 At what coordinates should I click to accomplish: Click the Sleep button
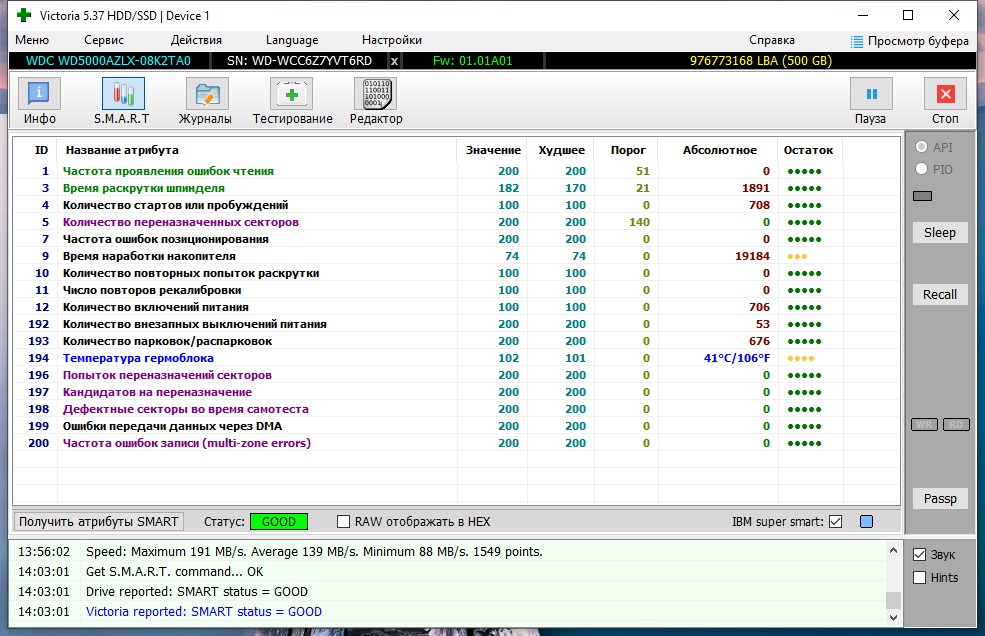coord(940,233)
